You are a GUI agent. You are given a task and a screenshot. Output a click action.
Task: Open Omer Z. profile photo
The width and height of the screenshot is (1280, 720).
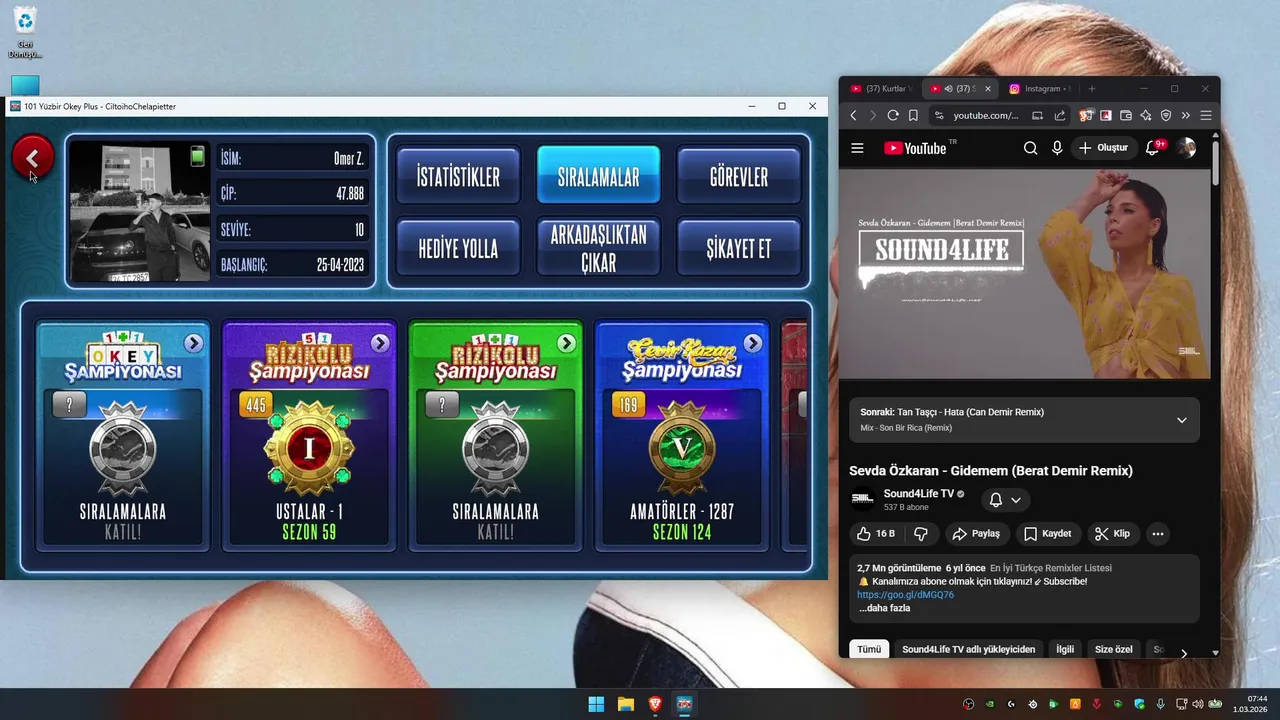(140, 211)
